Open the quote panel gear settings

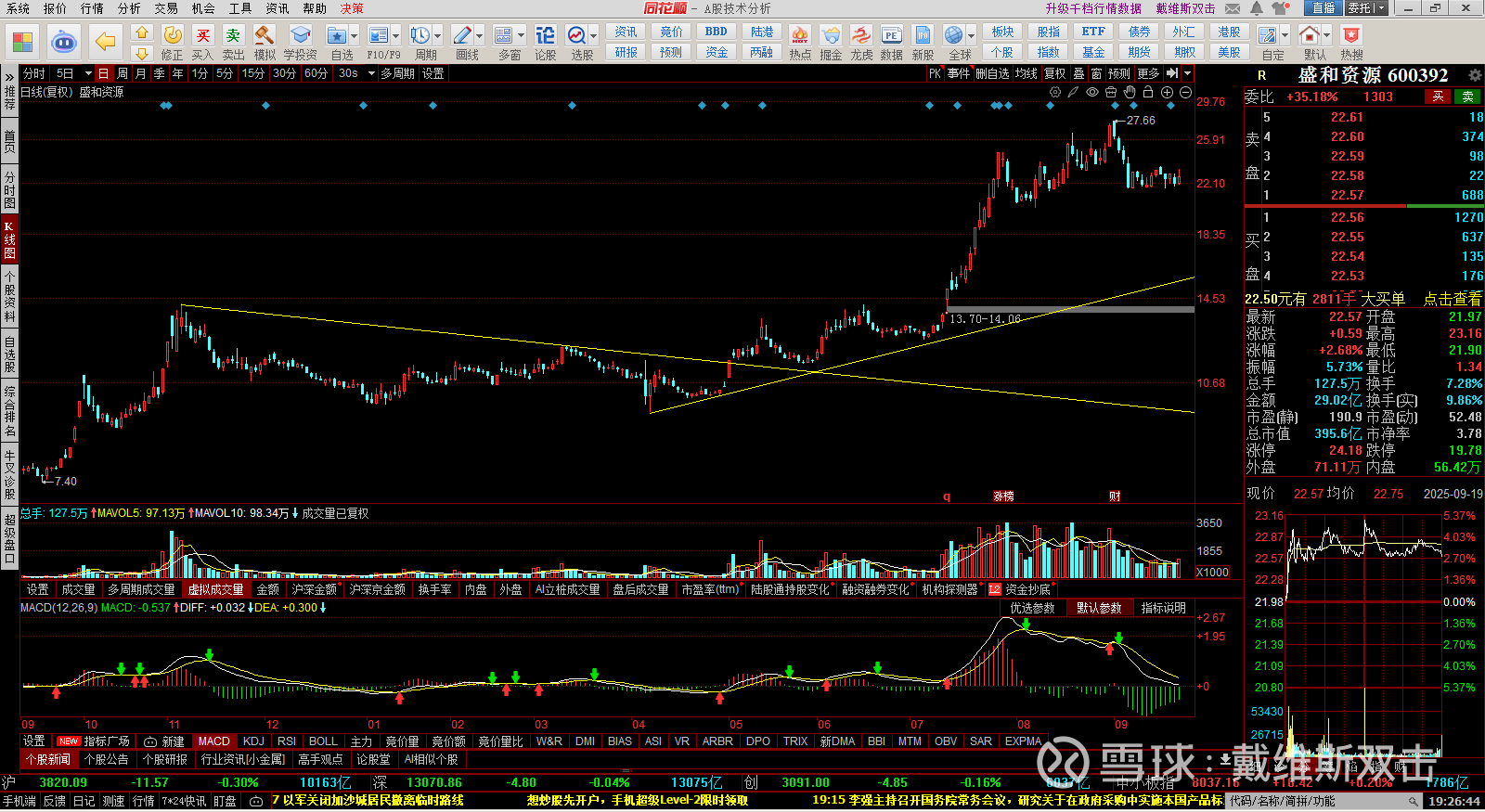pyautogui.click(x=1474, y=74)
